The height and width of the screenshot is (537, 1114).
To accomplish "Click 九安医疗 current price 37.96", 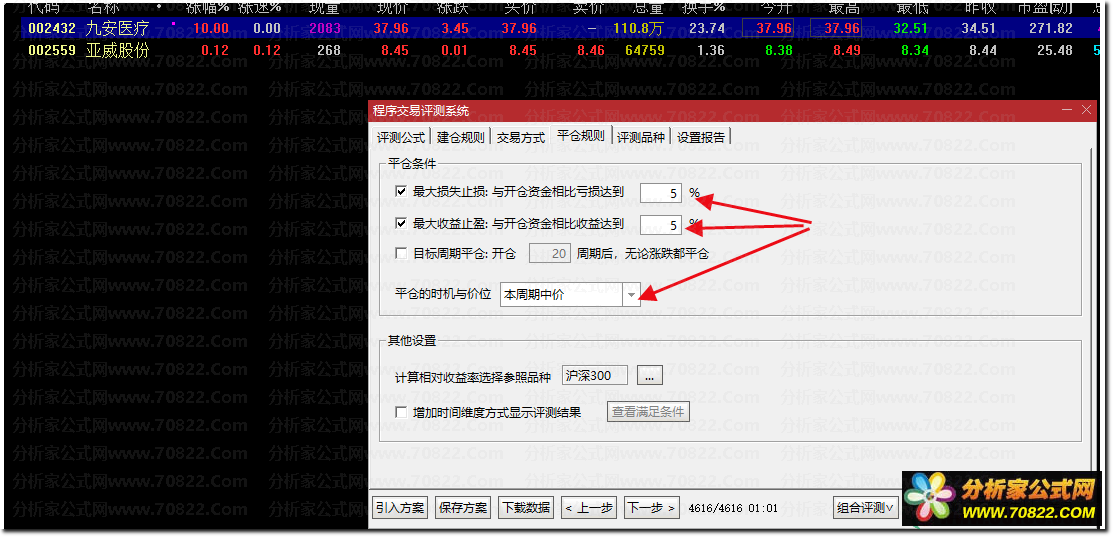I will click(x=391, y=28).
